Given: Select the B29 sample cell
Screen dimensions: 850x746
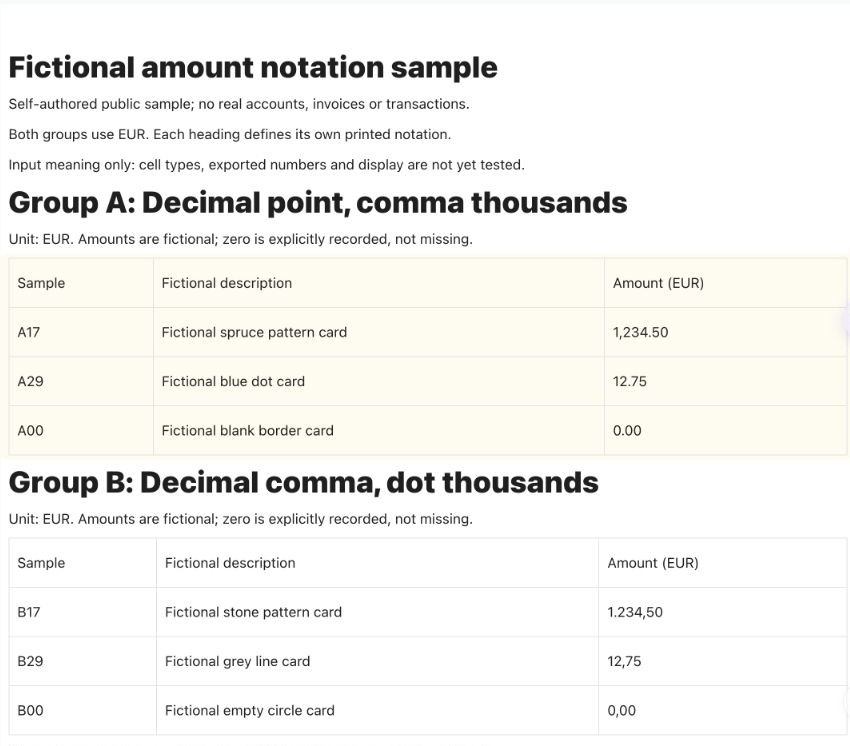Looking at the screenshot, I should point(82,661).
